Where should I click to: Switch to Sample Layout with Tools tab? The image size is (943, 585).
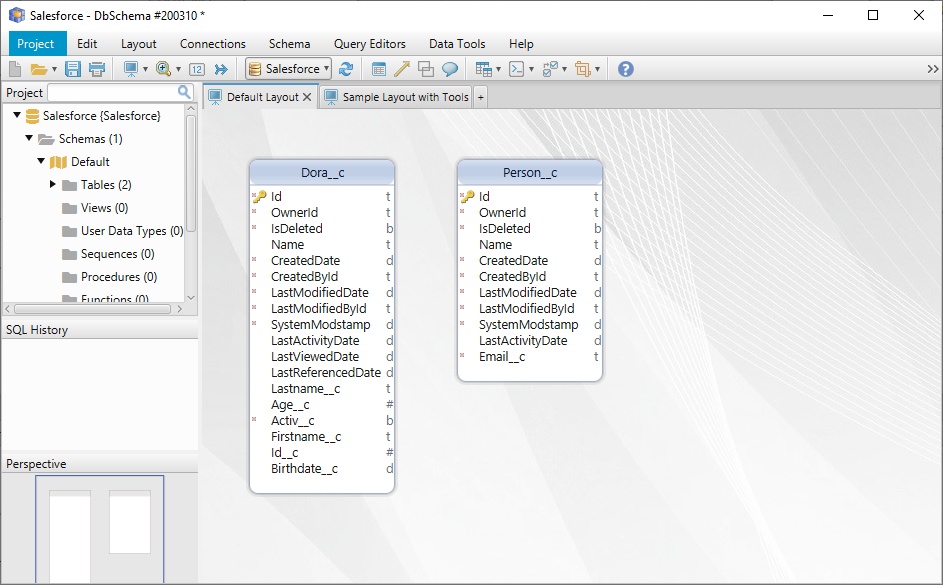pos(396,97)
